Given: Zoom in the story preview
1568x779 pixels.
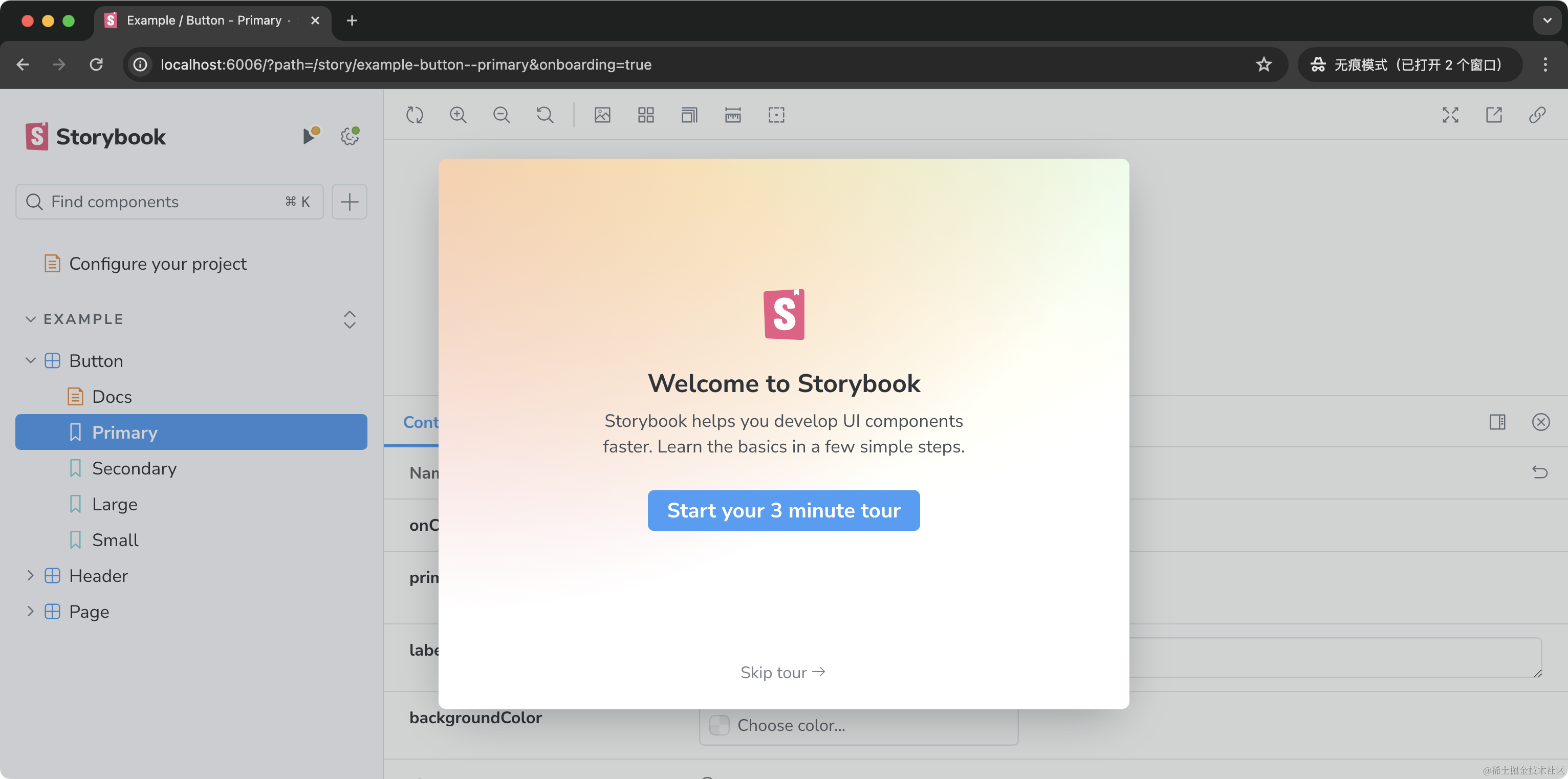Looking at the screenshot, I should click(x=458, y=115).
